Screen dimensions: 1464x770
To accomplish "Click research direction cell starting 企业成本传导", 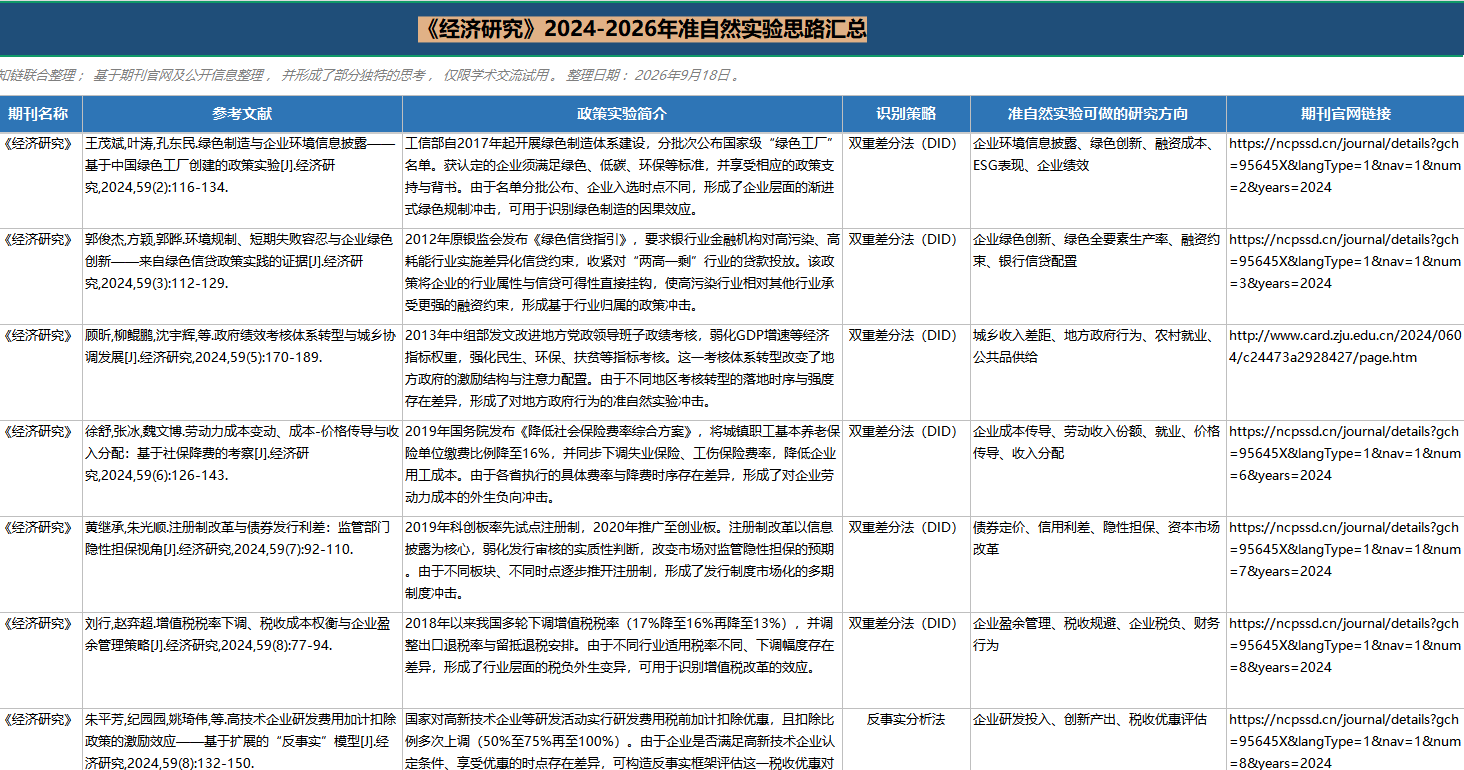I will point(1098,468).
